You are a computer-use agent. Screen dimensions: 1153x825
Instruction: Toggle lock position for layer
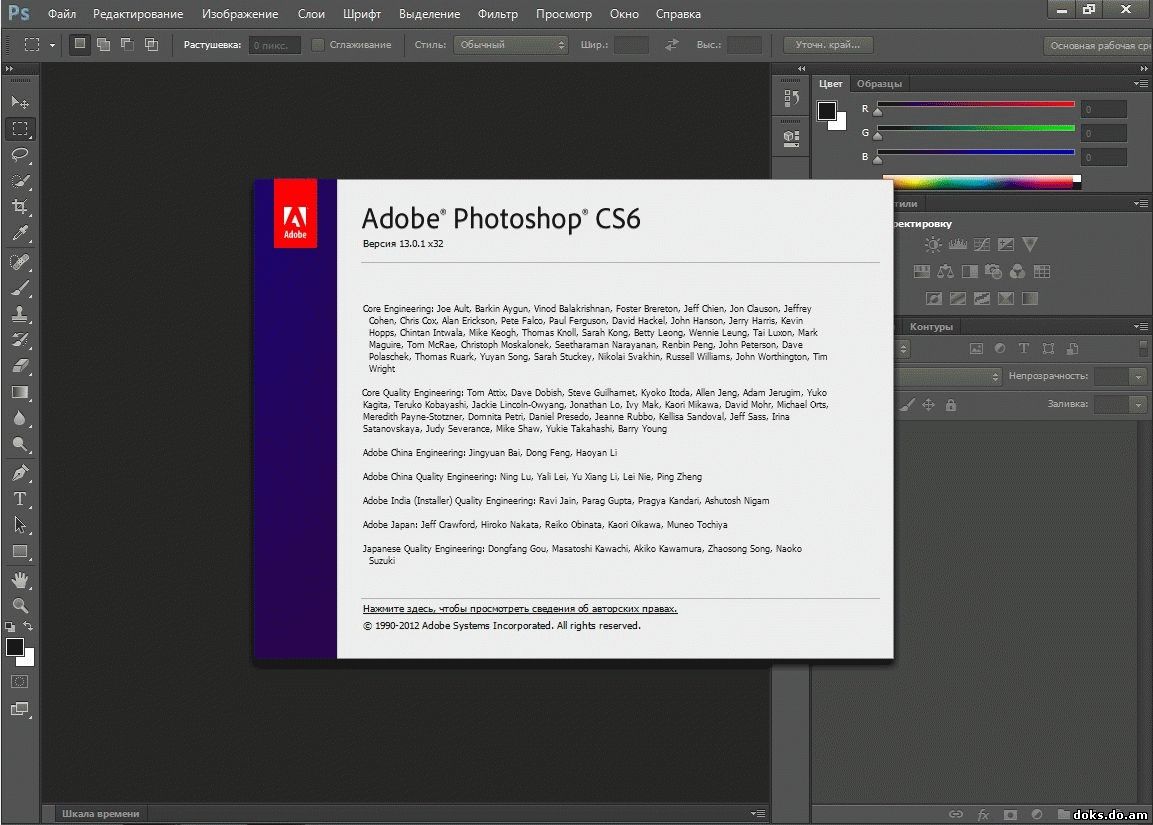click(929, 405)
